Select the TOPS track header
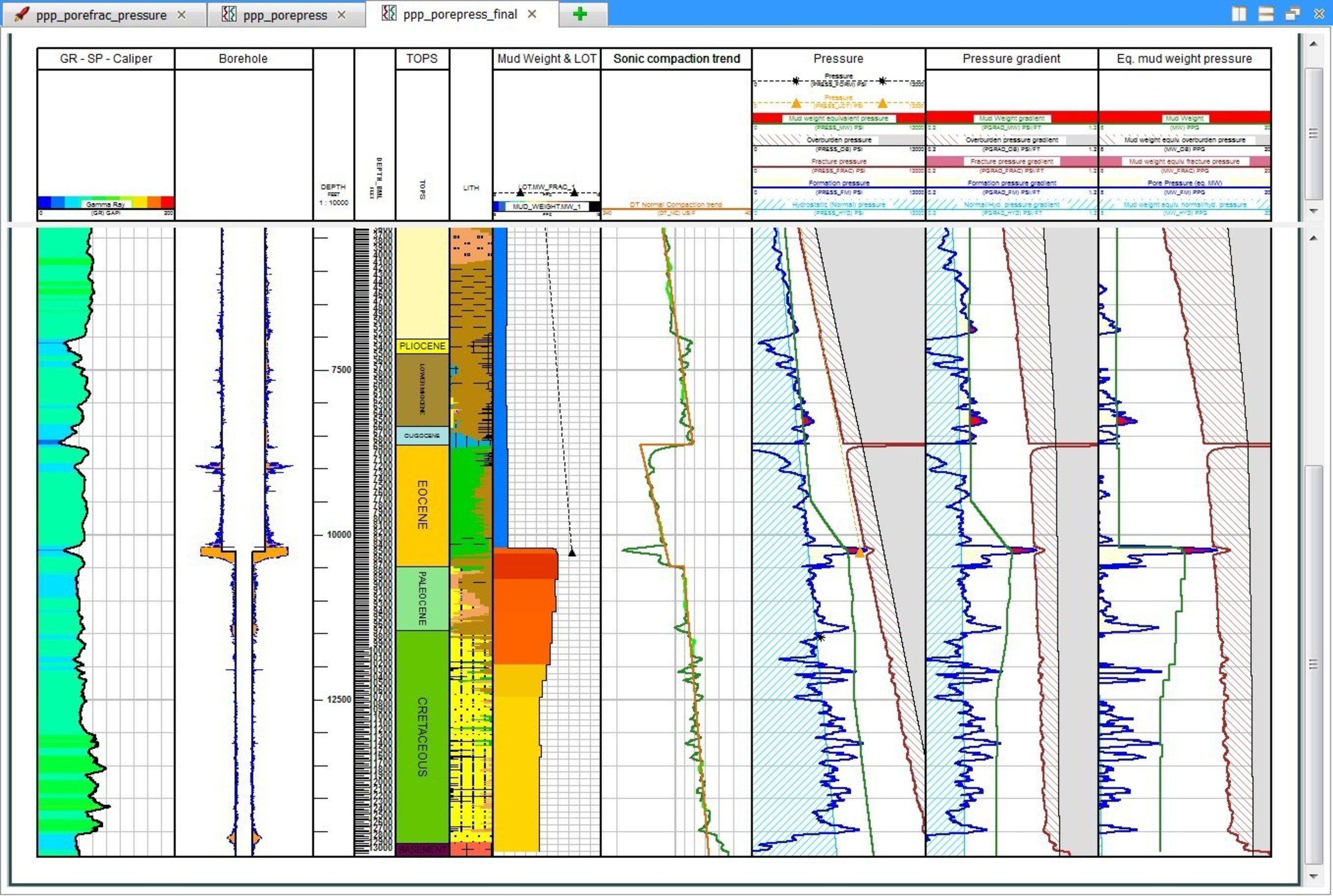The width and height of the screenshot is (1333, 896). point(422,59)
